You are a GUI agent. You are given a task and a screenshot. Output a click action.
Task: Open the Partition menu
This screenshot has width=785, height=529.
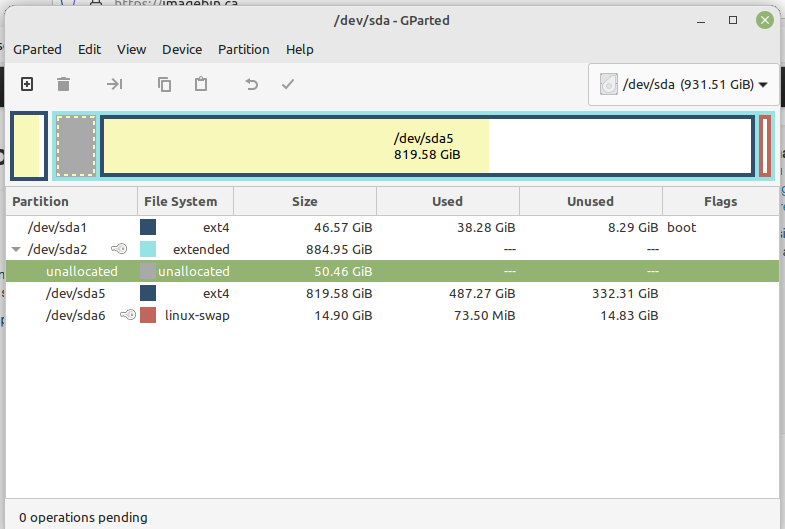click(x=244, y=50)
